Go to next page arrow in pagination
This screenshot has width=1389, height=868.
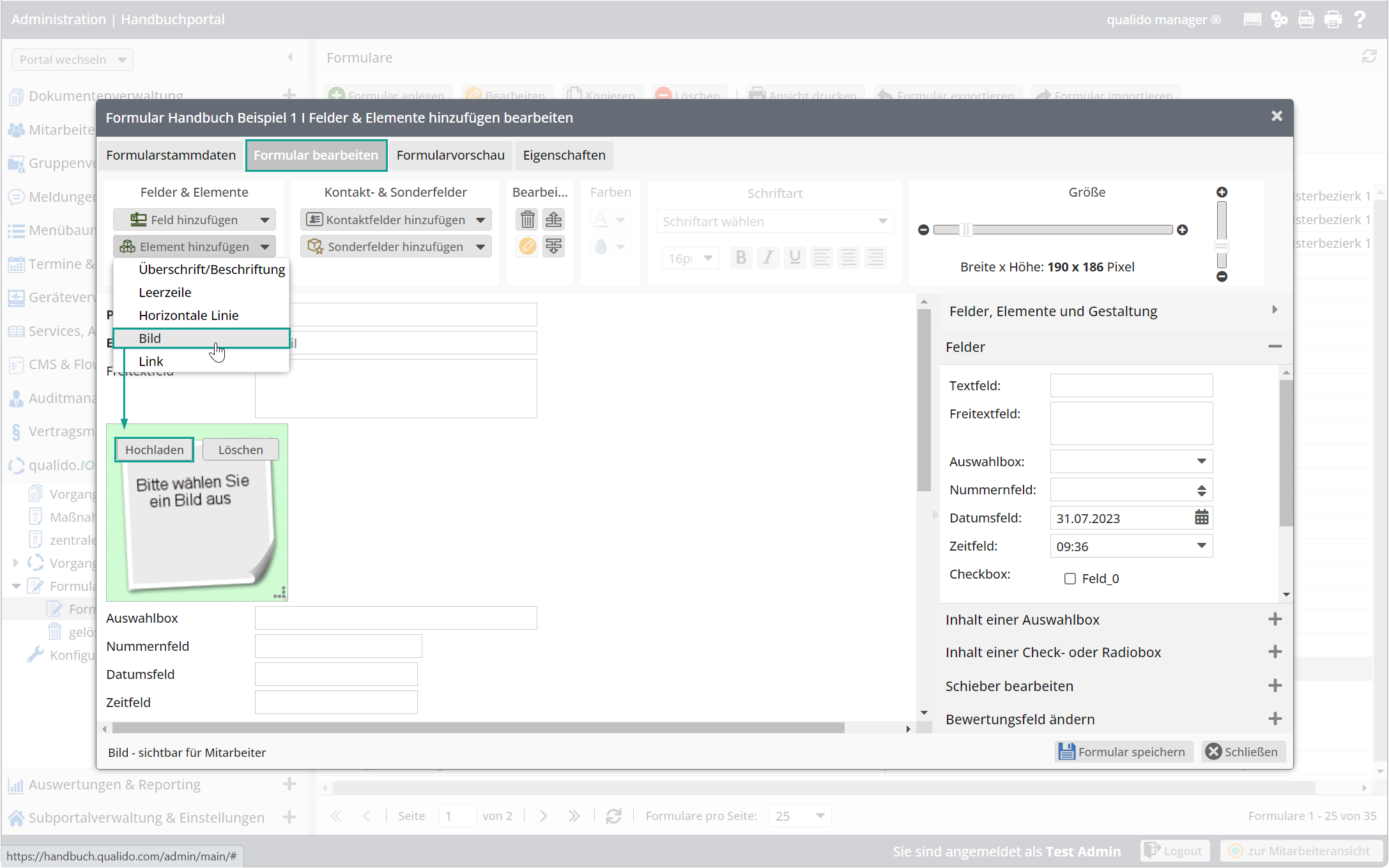pyautogui.click(x=543, y=816)
